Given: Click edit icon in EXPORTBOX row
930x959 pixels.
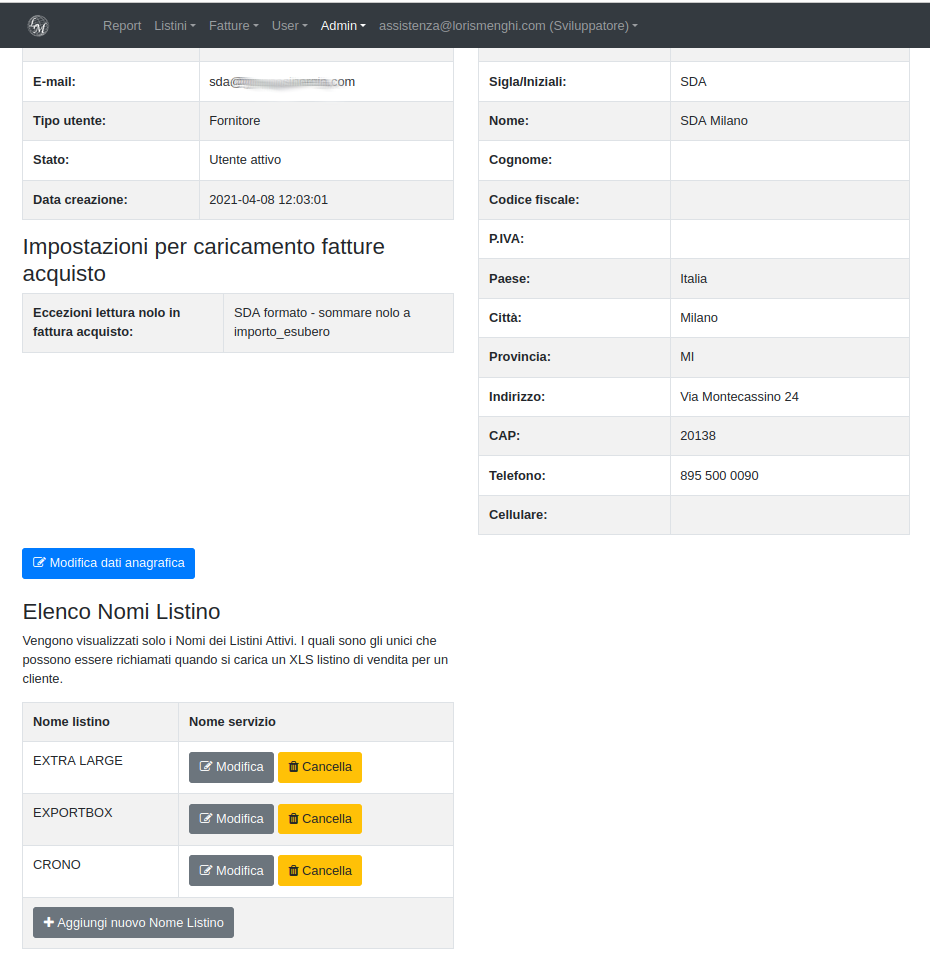Looking at the screenshot, I should [x=206, y=819].
